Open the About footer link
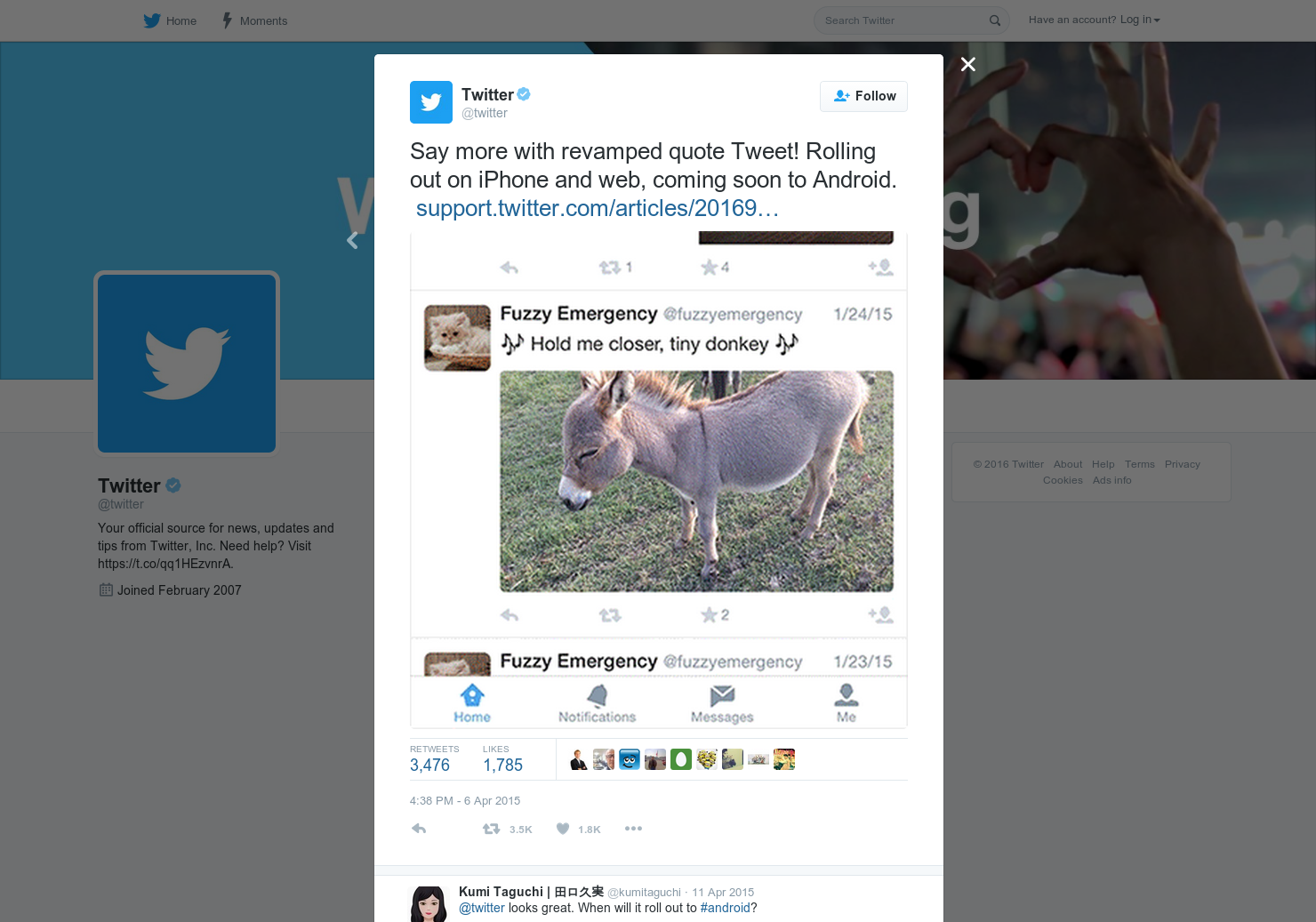 coord(1068,464)
